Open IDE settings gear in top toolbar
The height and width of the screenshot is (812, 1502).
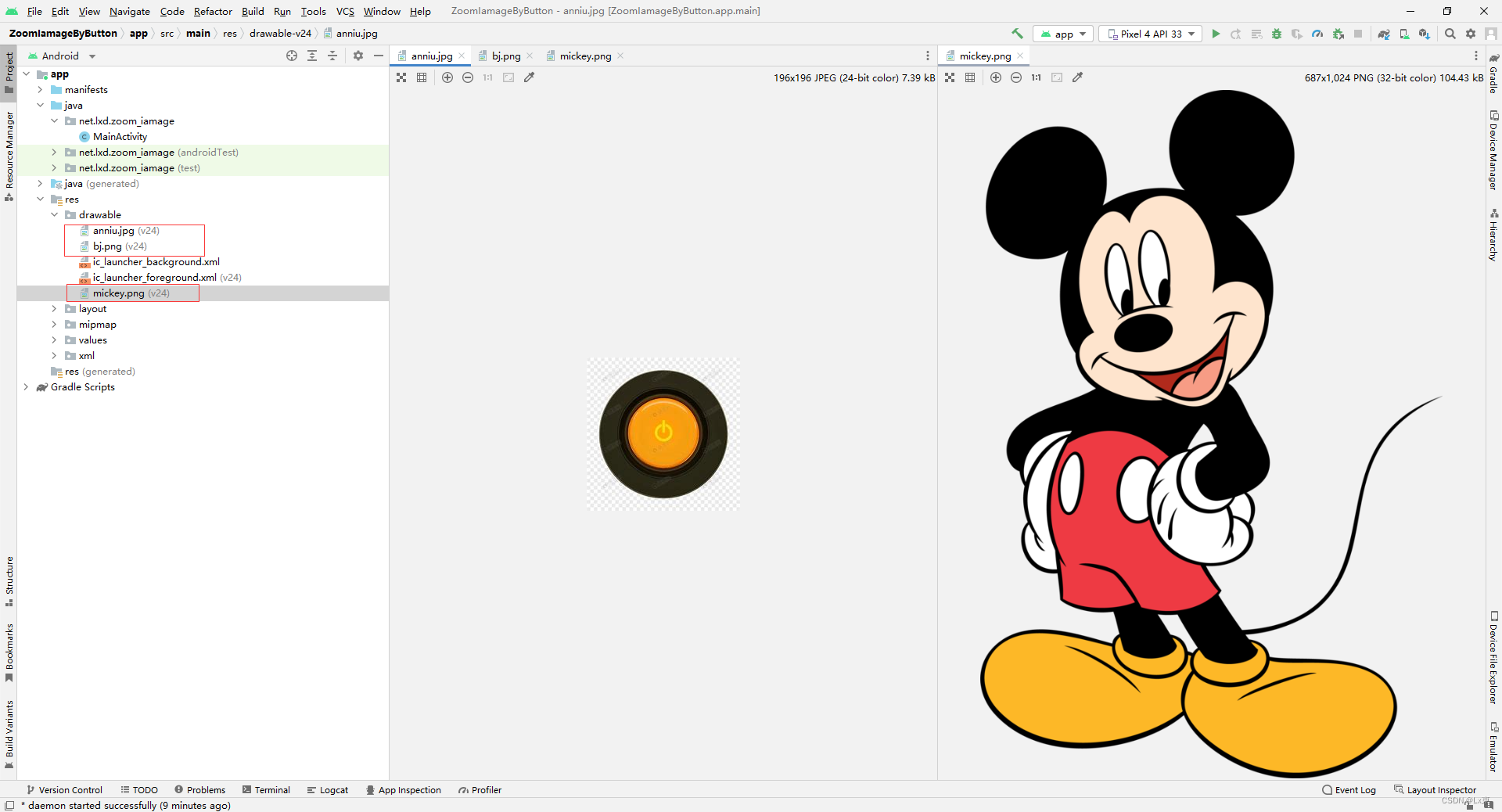pos(1471,34)
